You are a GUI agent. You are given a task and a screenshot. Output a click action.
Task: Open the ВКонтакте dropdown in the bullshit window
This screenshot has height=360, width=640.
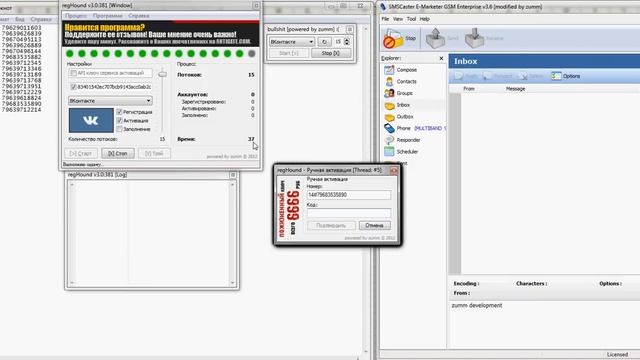291,42
